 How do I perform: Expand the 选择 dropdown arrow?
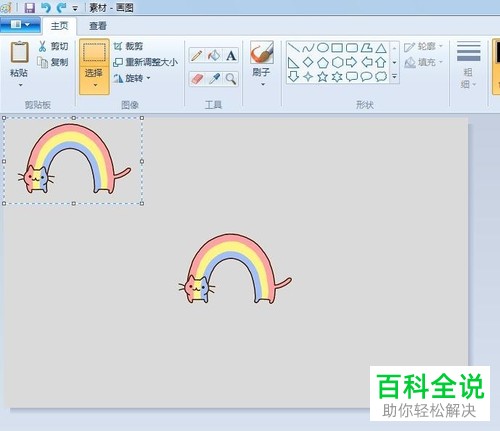[x=95, y=85]
